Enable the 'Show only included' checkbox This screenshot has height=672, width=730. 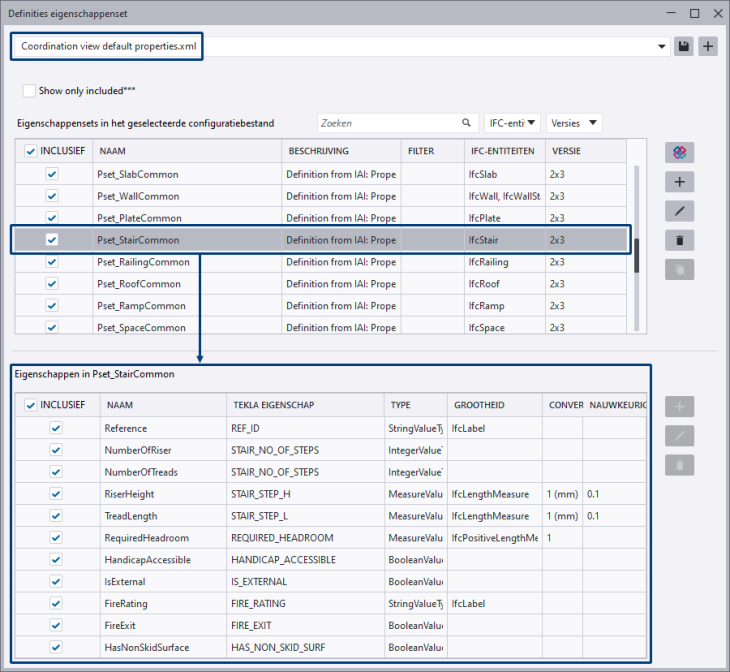[x=30, y=91]
